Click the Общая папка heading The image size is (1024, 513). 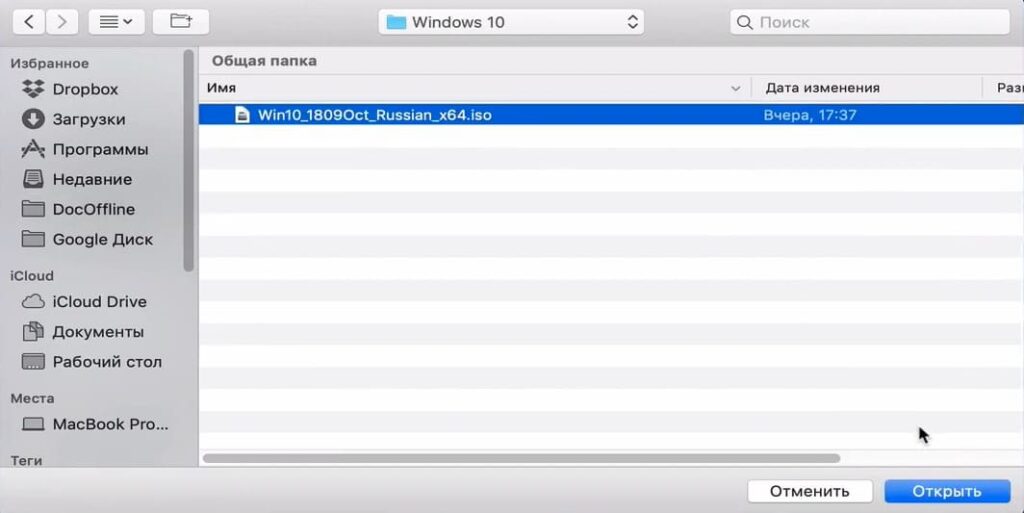point(264,61)
